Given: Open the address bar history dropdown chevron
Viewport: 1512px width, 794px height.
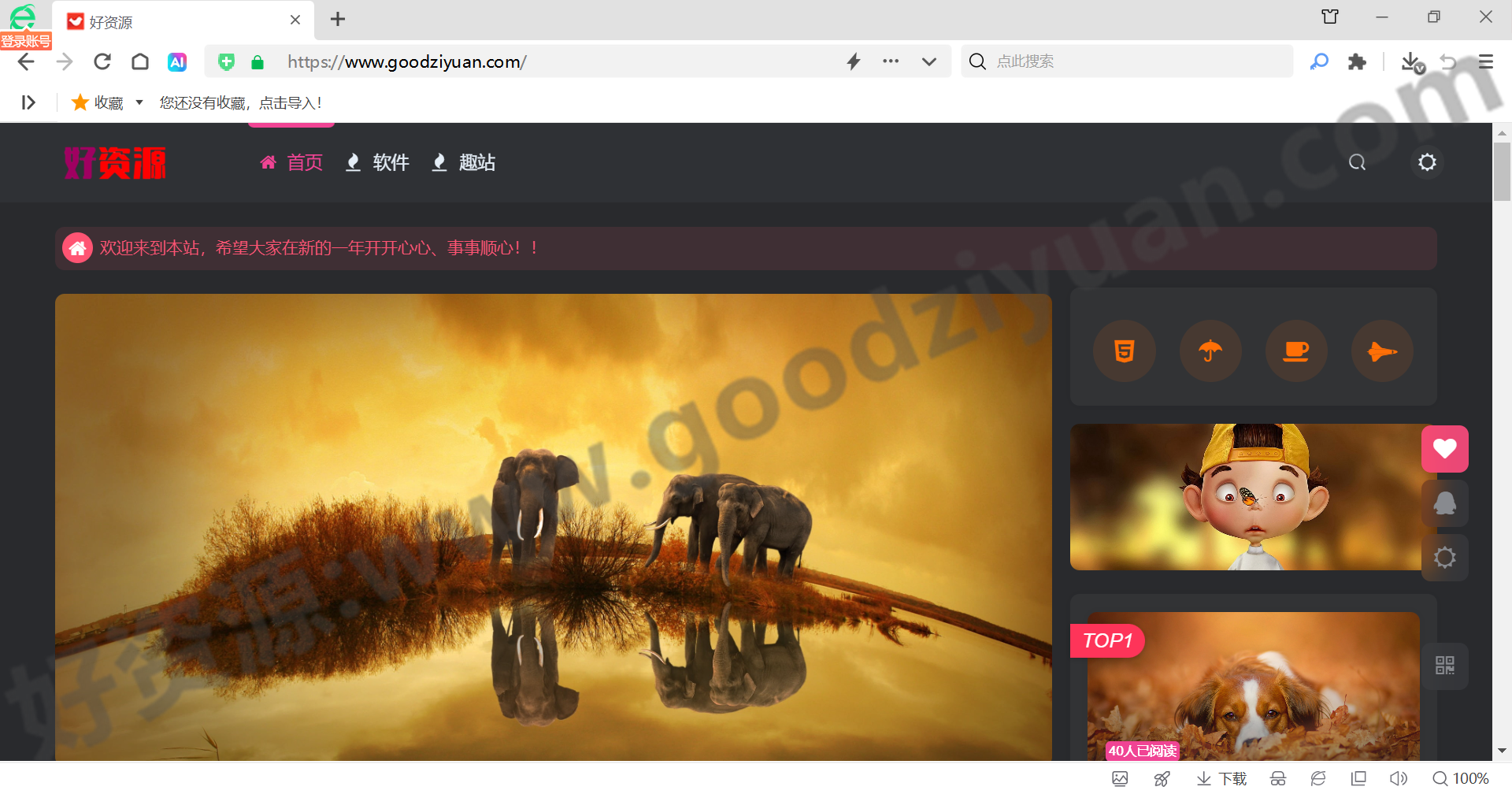Looking at the screenshot, I should pos(929,61).
